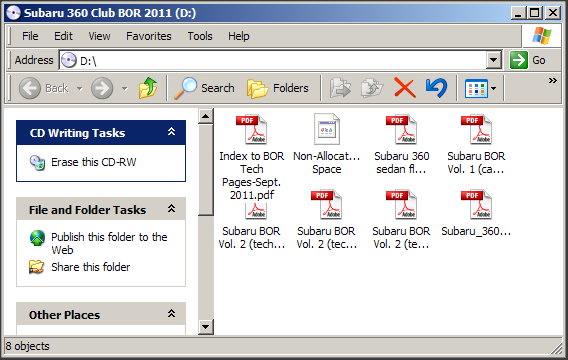Select Subaru BOR Vol. 2 (tec... PDF icon

[326, 205]
